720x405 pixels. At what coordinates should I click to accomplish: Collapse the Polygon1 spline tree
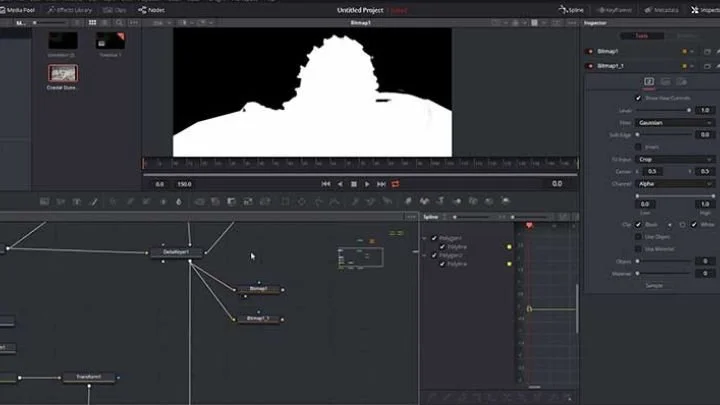tap(424, 238)
